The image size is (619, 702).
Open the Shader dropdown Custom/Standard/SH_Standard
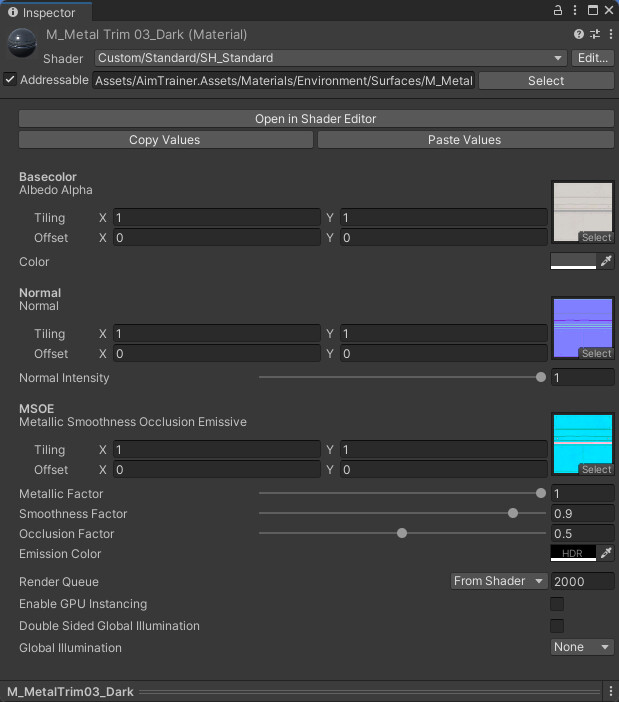[330, 58]
